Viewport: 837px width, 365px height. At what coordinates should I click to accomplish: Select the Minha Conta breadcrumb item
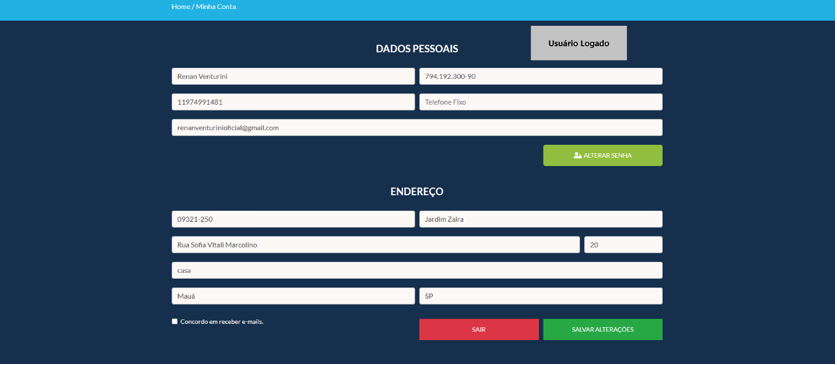(216, 7)
